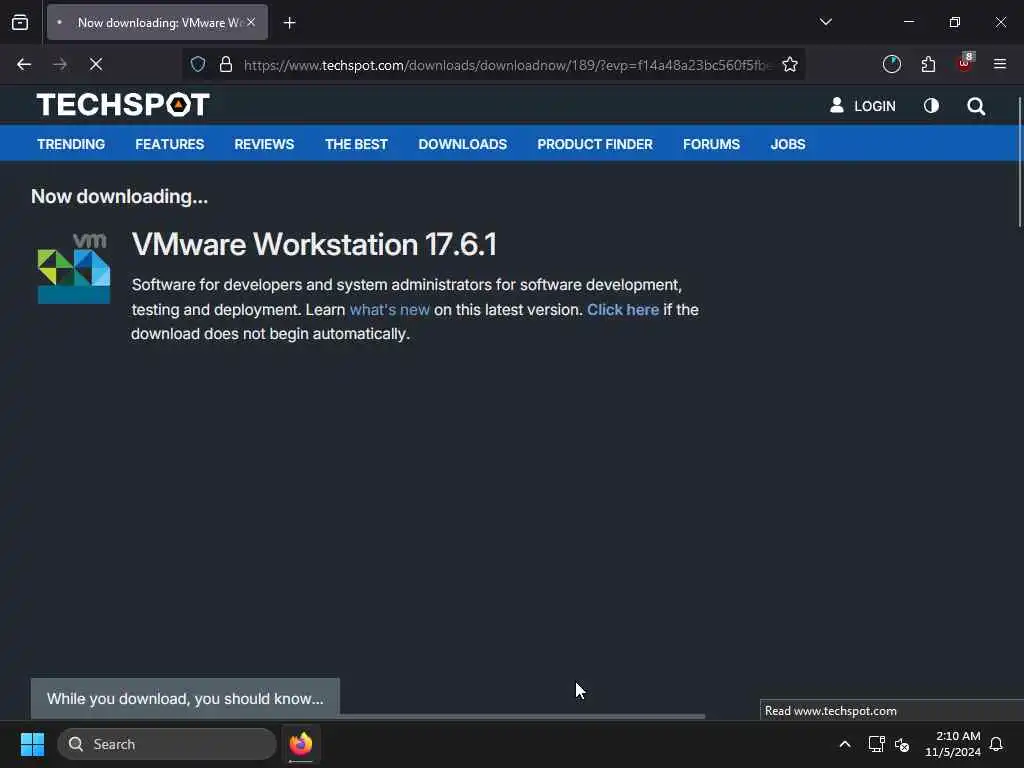Open the notifications bell icon
This screenshot has height=768, width=1024.
tap(996, 744)
